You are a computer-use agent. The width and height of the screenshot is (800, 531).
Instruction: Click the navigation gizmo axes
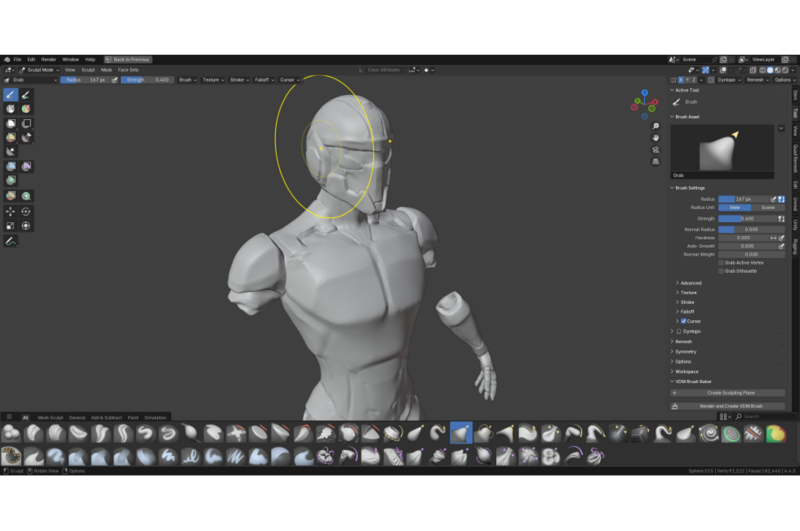click(x=644, y=102)
